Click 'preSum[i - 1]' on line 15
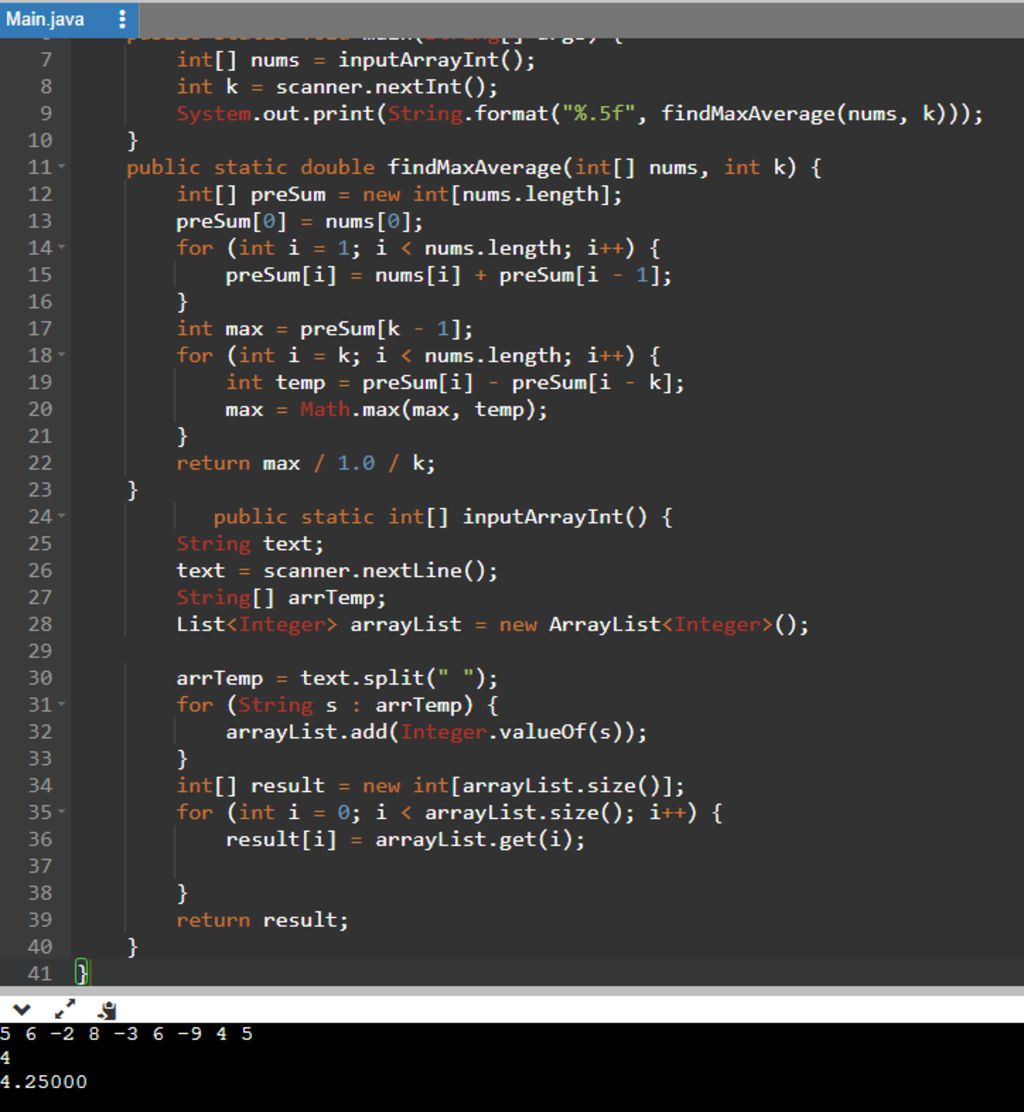The height and width of the screenshot is (1112, 1024). click(579, 275)
